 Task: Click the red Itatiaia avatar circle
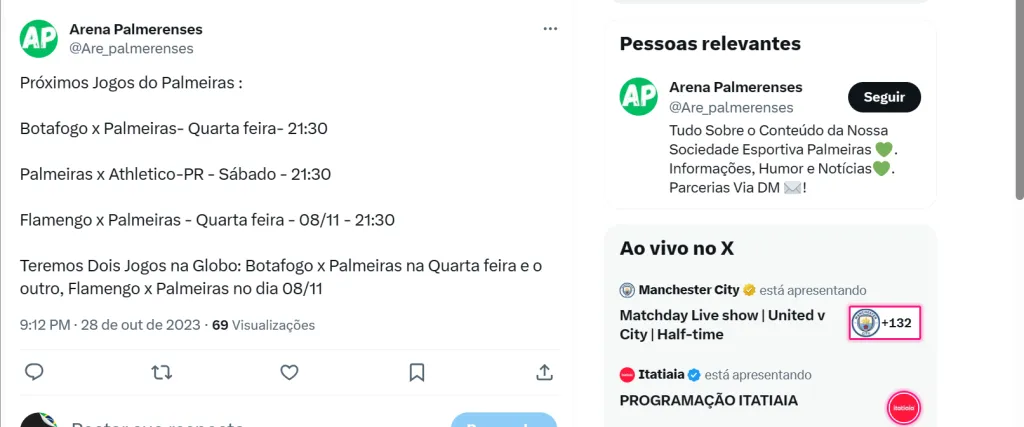[x=903, y=408]
